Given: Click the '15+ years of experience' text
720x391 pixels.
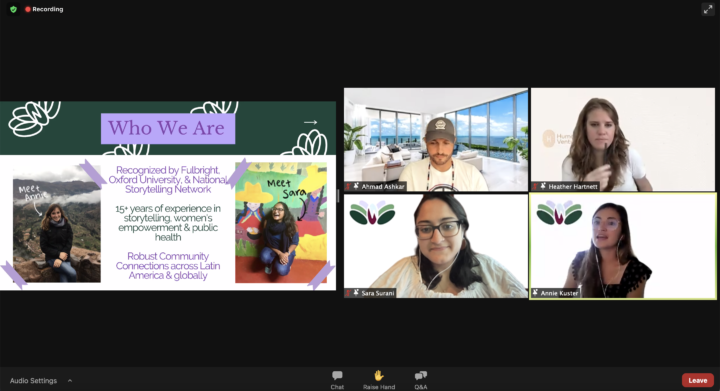Looking at the screenshot, I should tap(168, 223).
